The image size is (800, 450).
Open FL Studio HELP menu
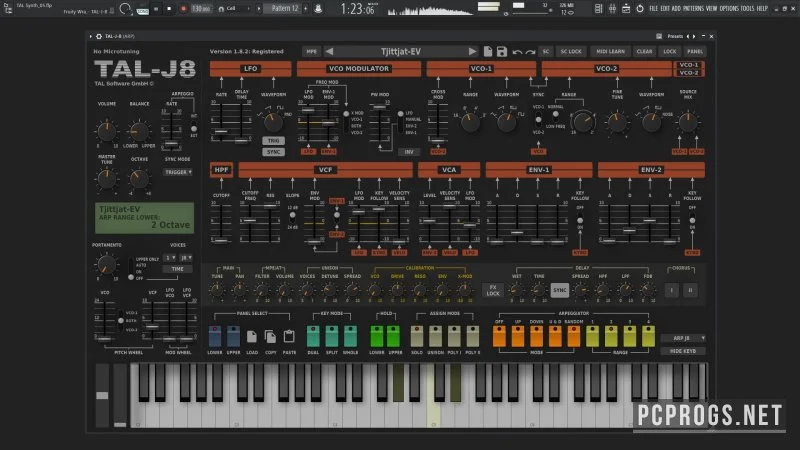click(x=762, y=9)
